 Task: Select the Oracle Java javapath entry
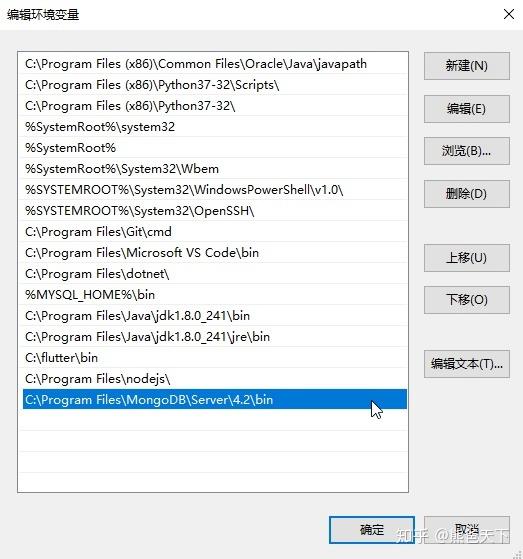point(214,64)
